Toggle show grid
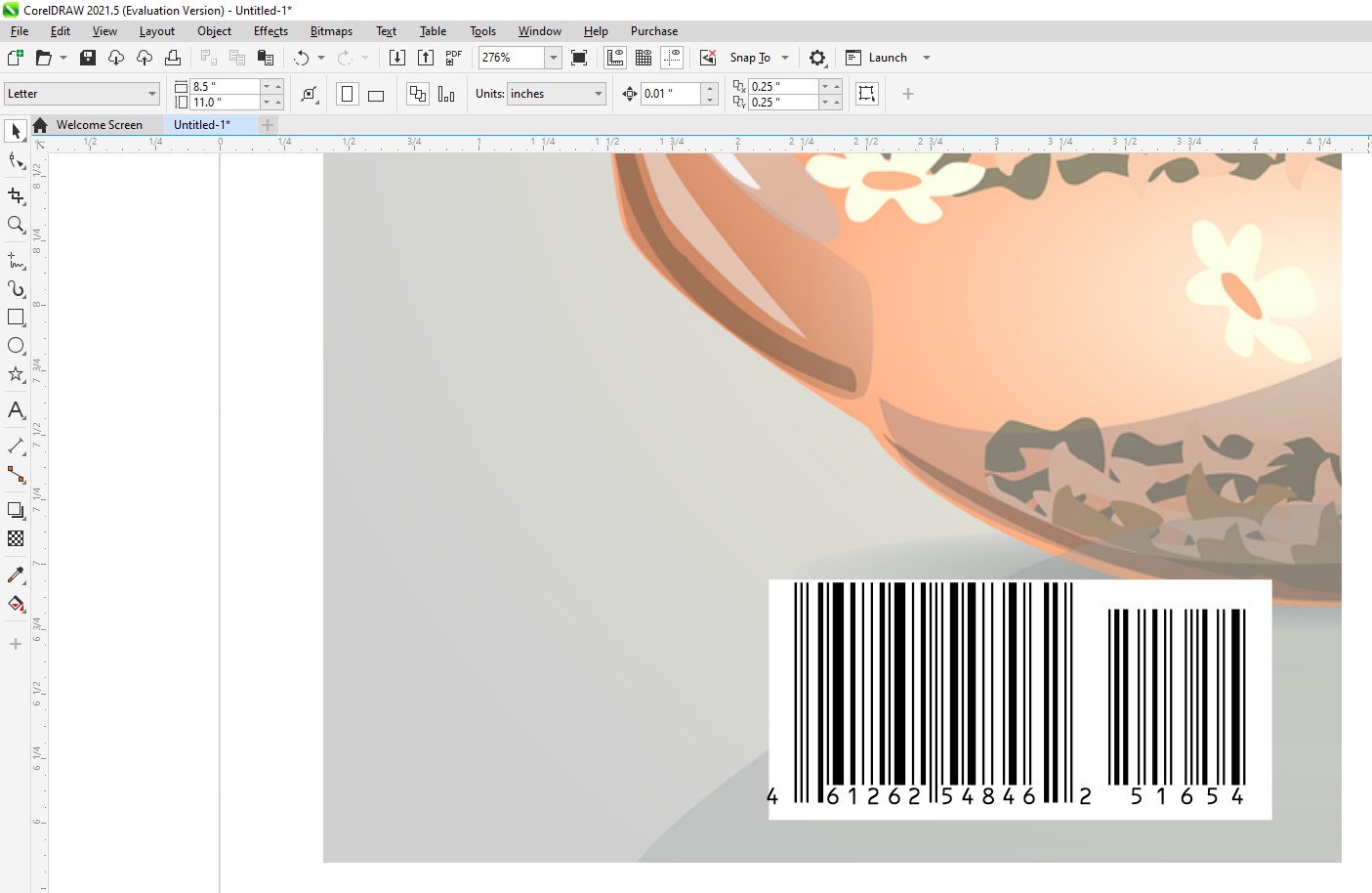Viewport: 1372px width, 893px height. pyautogui.click(x=644, y=58)
